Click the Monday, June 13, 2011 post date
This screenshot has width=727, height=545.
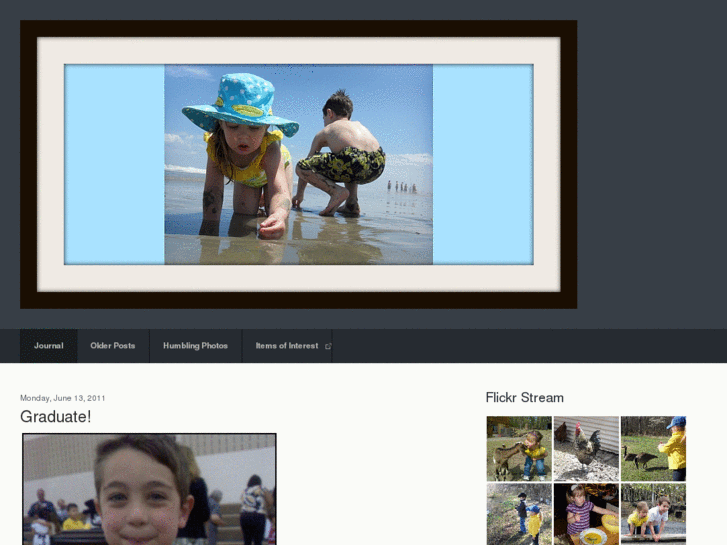point(62,398)
